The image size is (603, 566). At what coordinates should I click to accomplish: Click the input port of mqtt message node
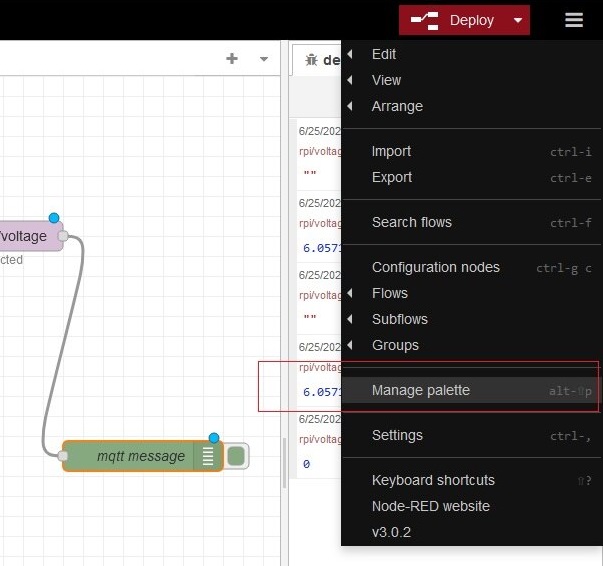coord(63,456)
